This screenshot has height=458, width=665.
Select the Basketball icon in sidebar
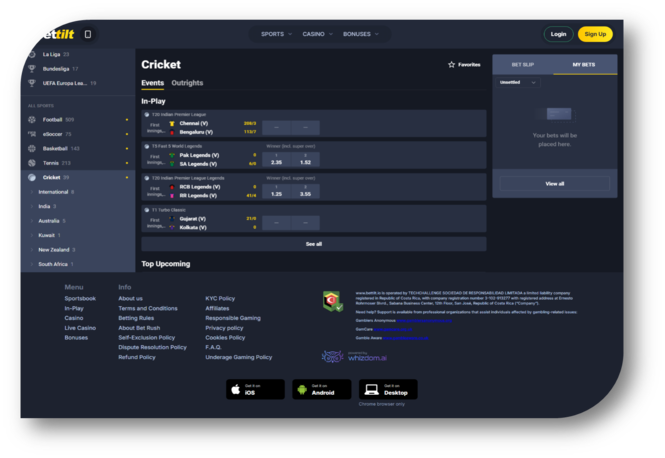(32, 148)
